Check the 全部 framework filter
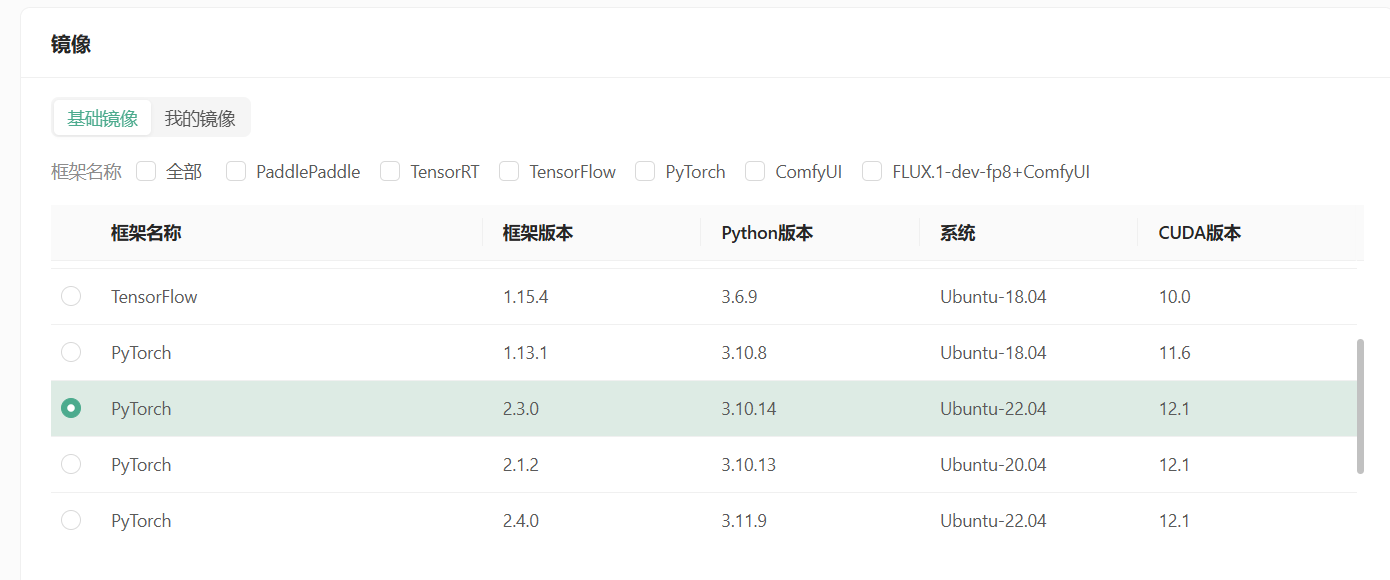 146,171
